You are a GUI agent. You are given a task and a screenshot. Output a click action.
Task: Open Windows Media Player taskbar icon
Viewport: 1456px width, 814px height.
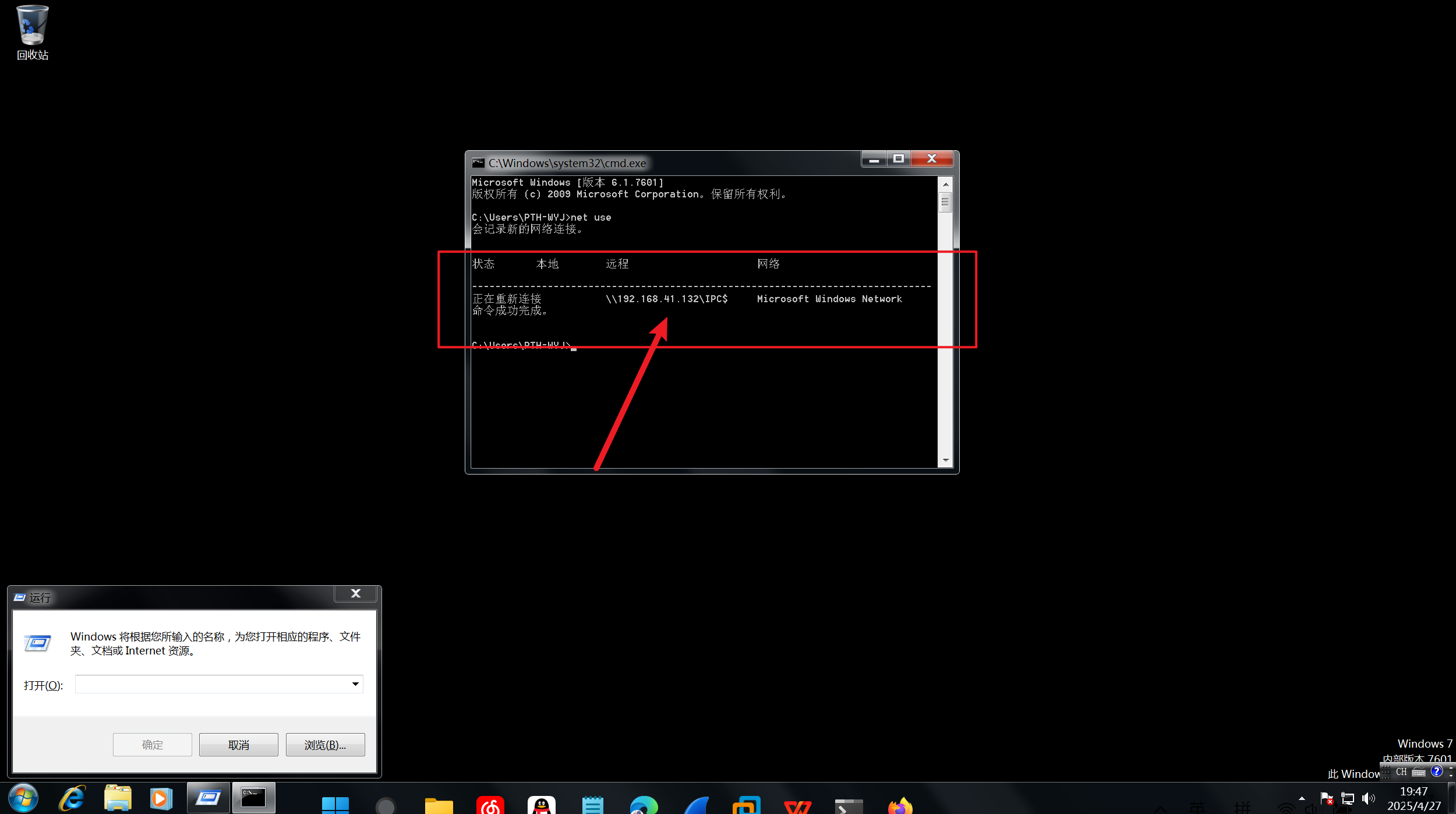click(x=161, y=798)
